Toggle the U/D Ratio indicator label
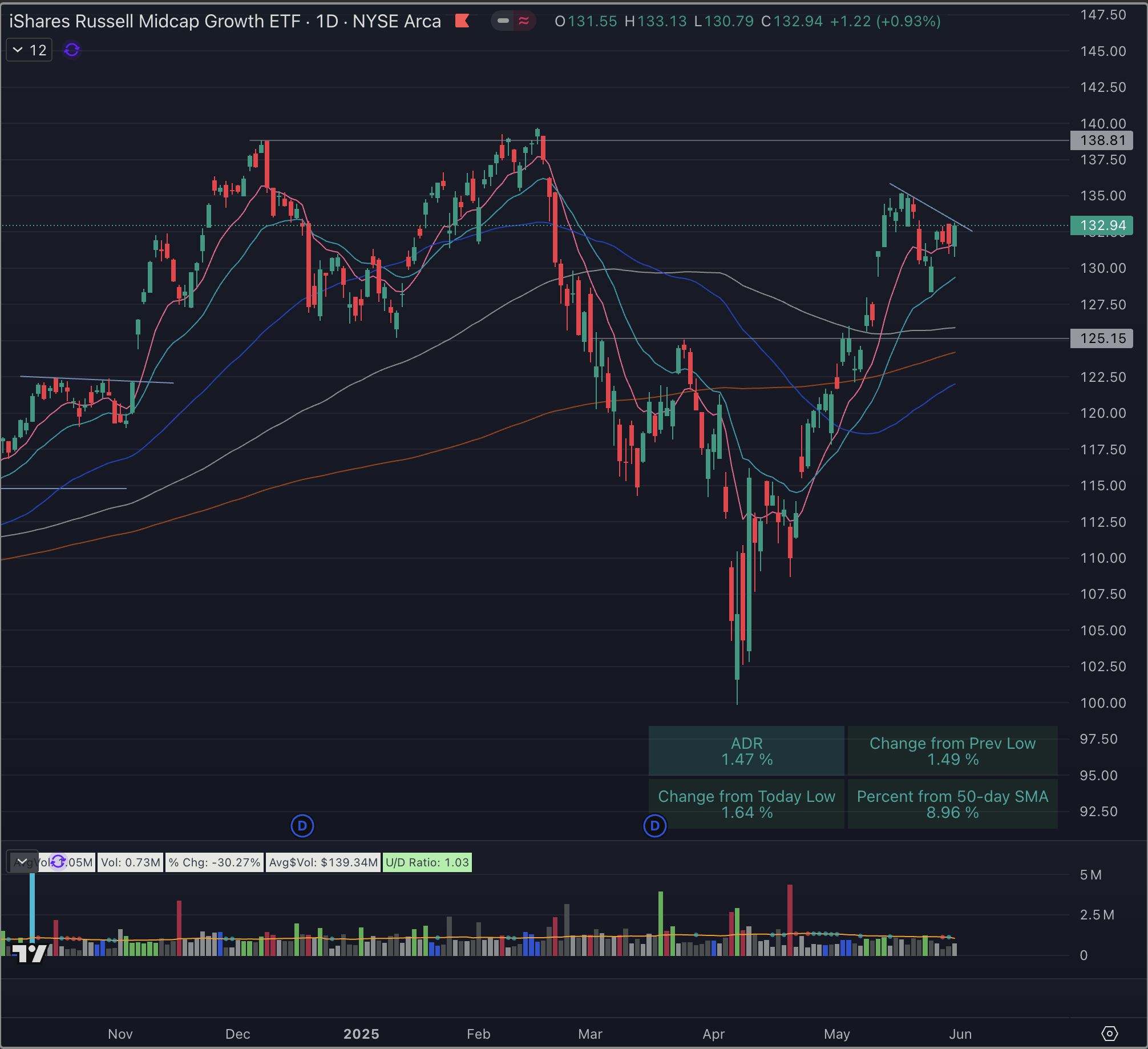 (x=427, y=862)
